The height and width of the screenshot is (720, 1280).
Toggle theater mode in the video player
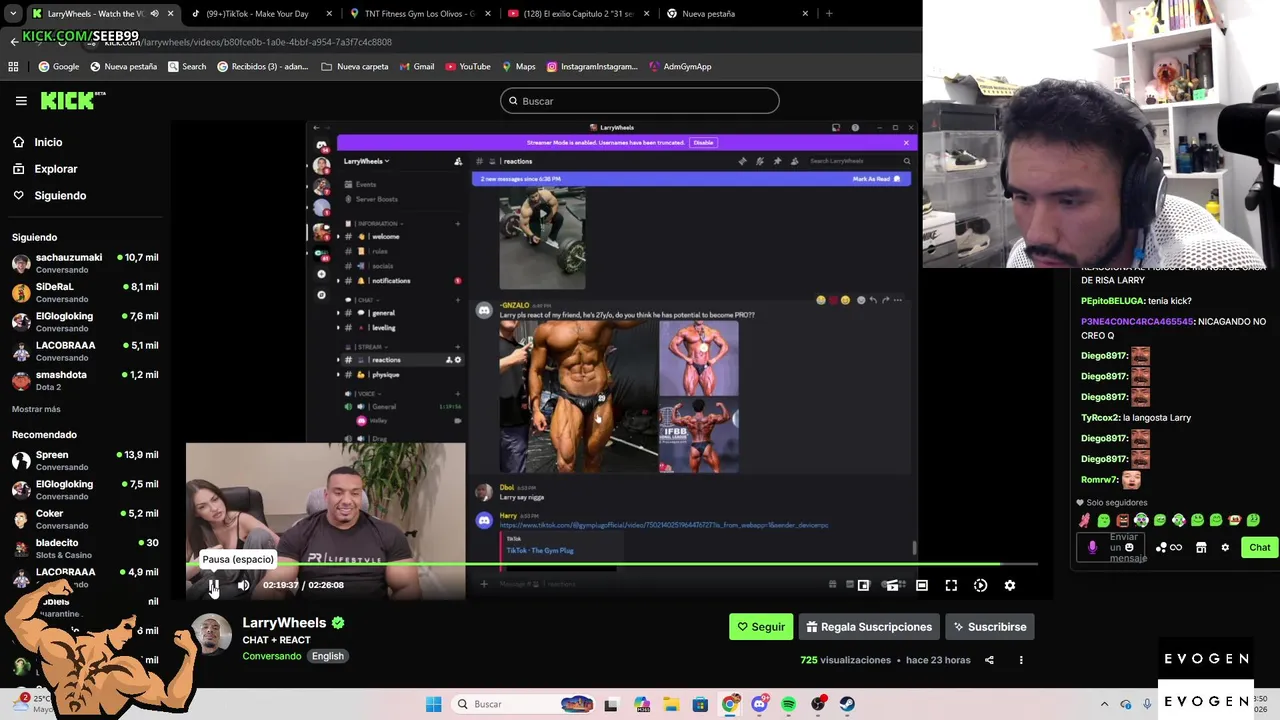coord(922,586)
